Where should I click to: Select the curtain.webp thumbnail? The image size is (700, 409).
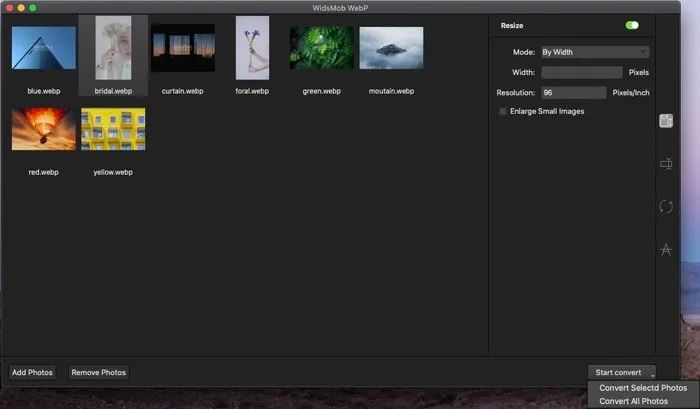click(183, 48)
